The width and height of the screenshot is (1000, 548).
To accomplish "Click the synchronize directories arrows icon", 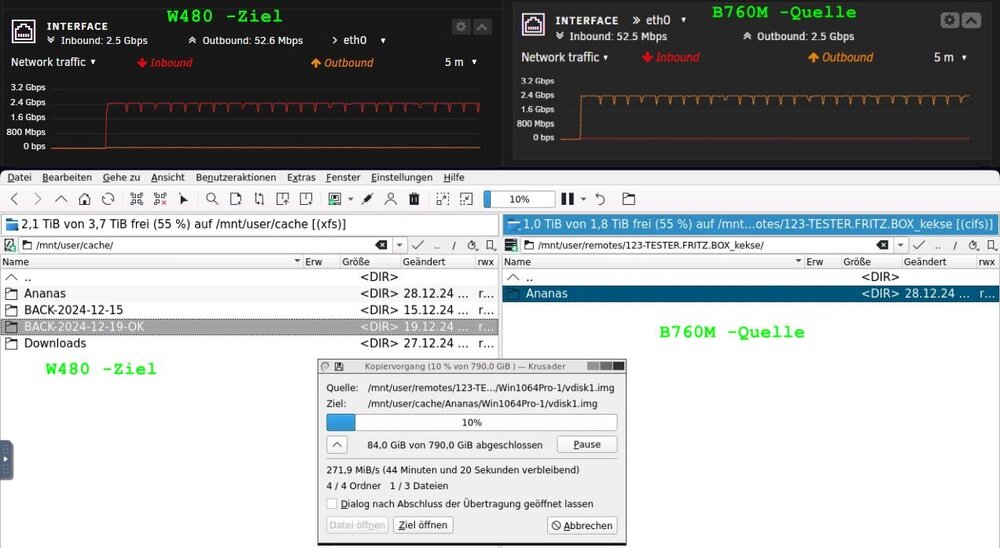I will click(x=259, y=199).
